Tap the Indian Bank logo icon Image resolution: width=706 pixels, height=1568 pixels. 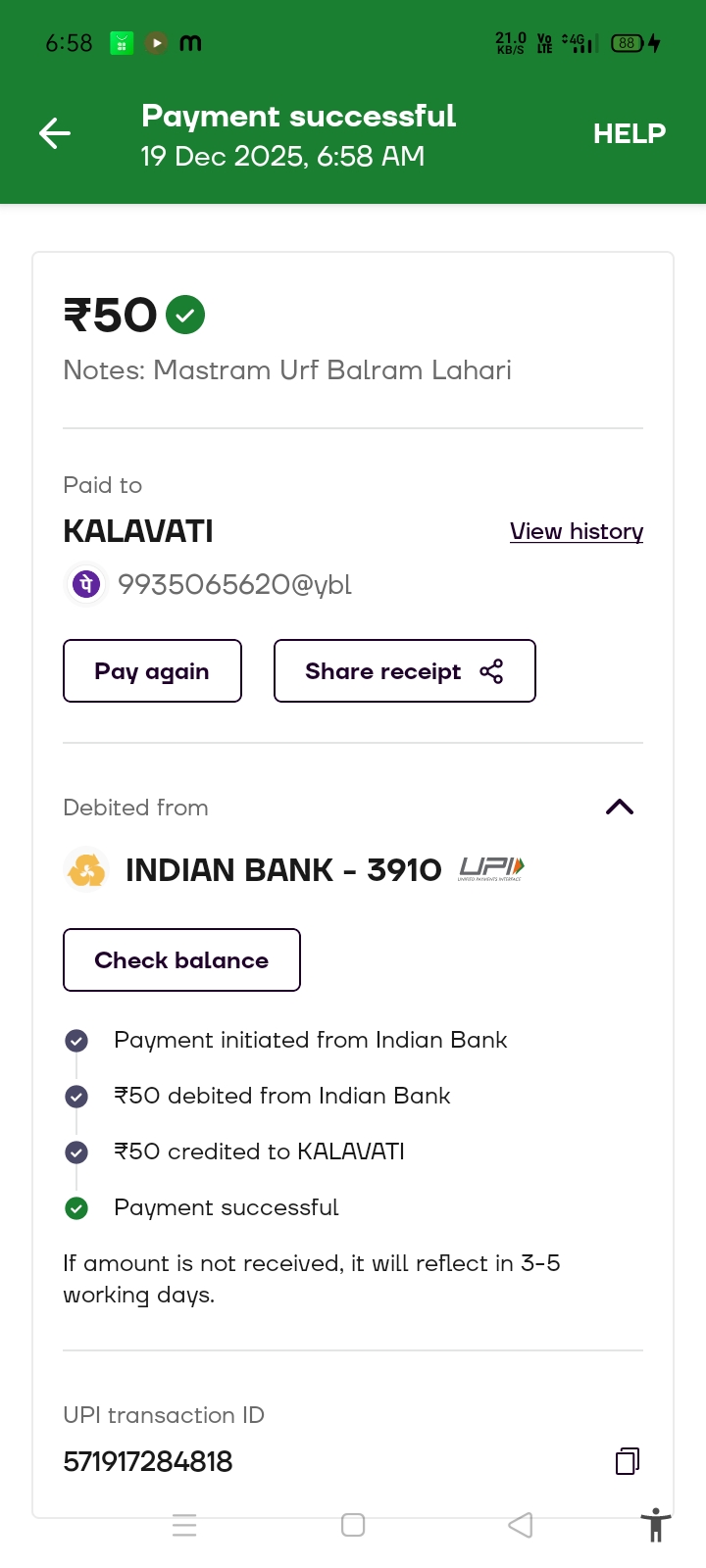(x=86, y=869)
